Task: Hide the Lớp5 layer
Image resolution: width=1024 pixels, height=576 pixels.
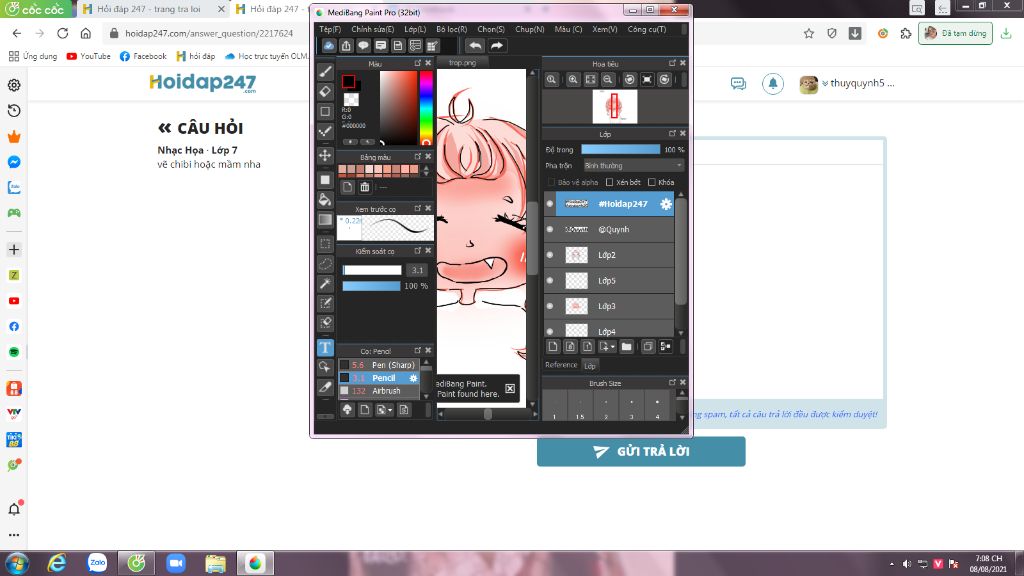Action: (x=550, y=280)
